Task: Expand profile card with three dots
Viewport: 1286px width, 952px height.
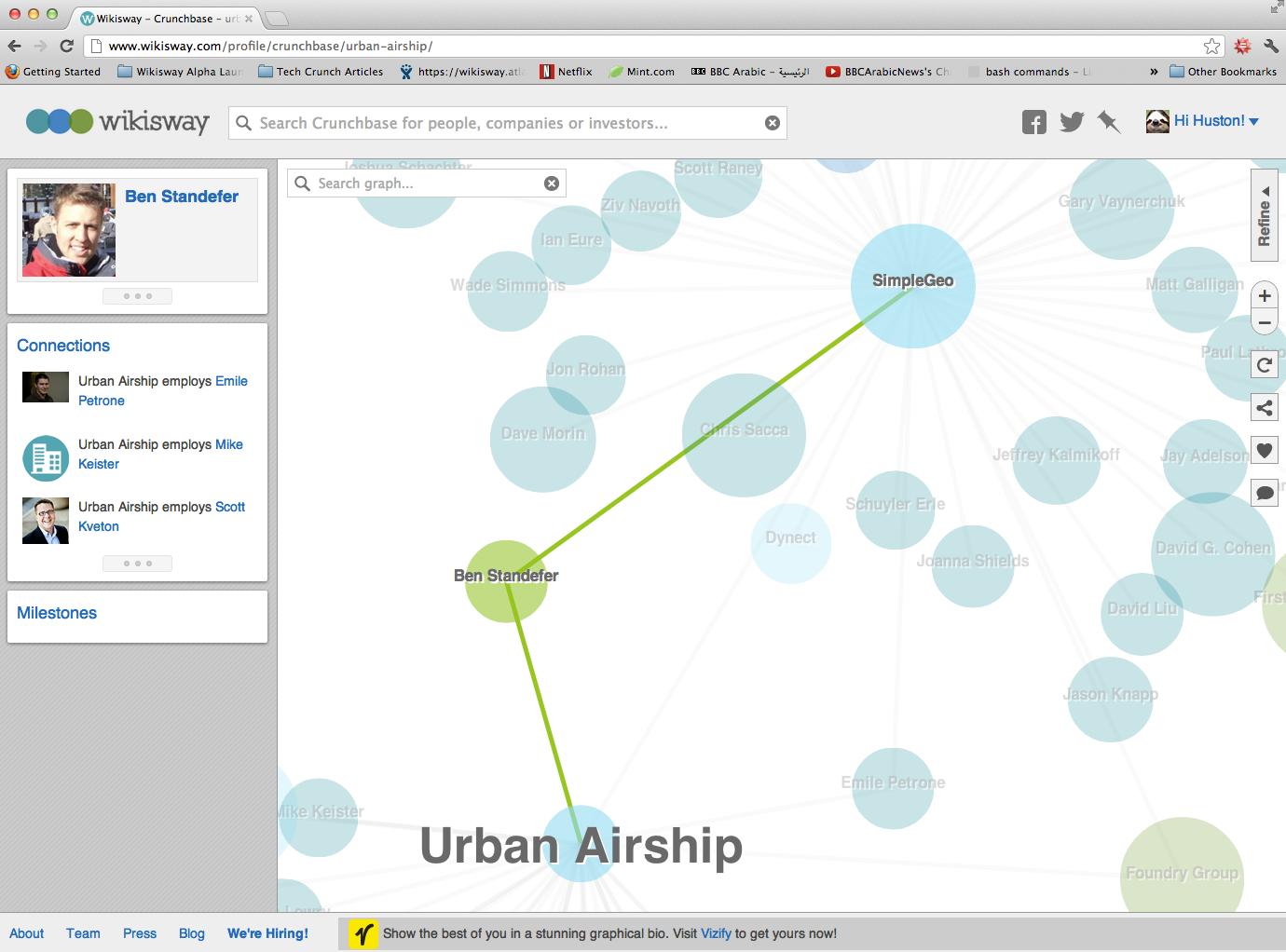Action: click(138, 296)
